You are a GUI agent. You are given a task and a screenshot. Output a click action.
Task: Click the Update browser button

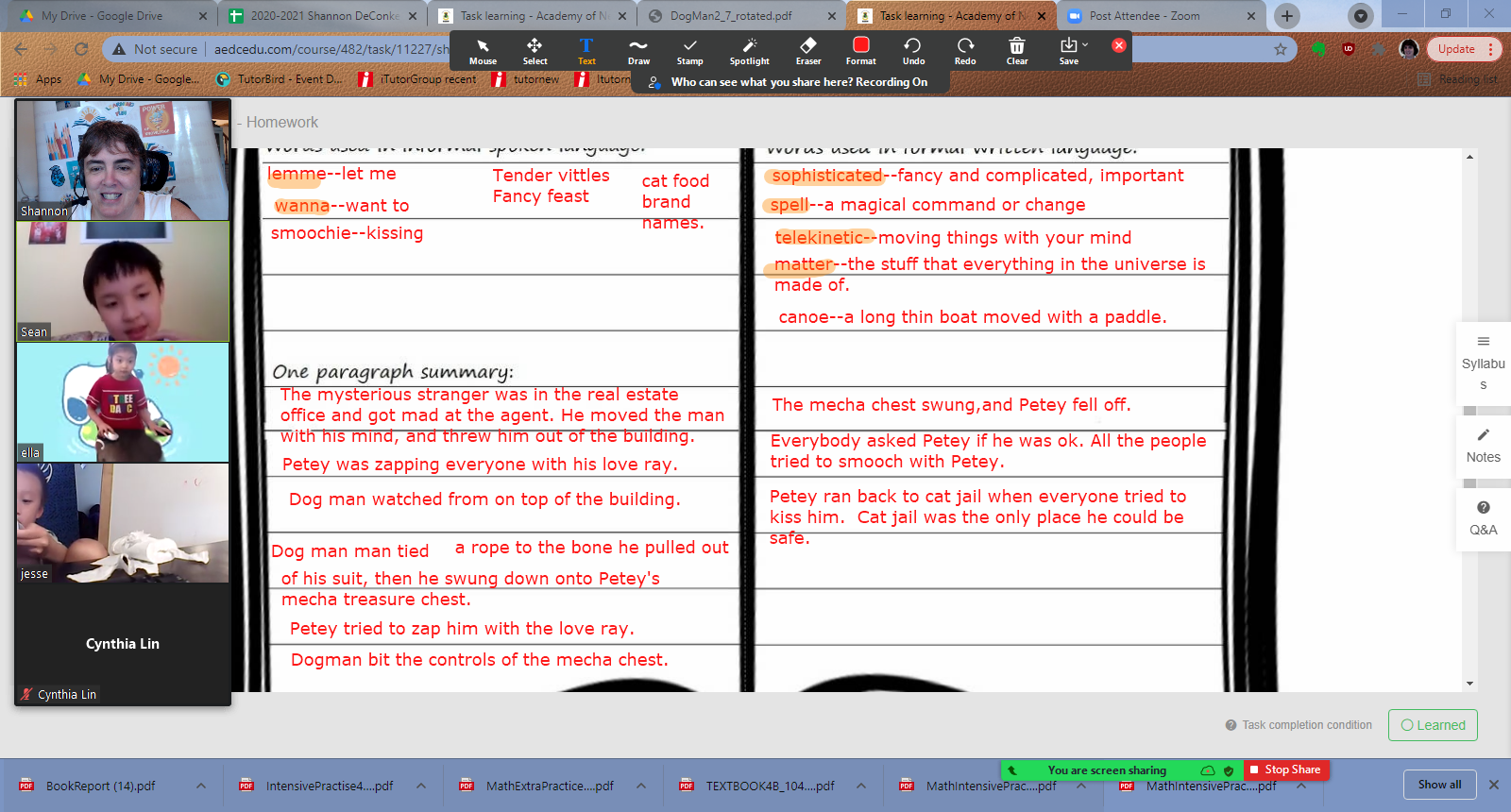(1463, 49)
